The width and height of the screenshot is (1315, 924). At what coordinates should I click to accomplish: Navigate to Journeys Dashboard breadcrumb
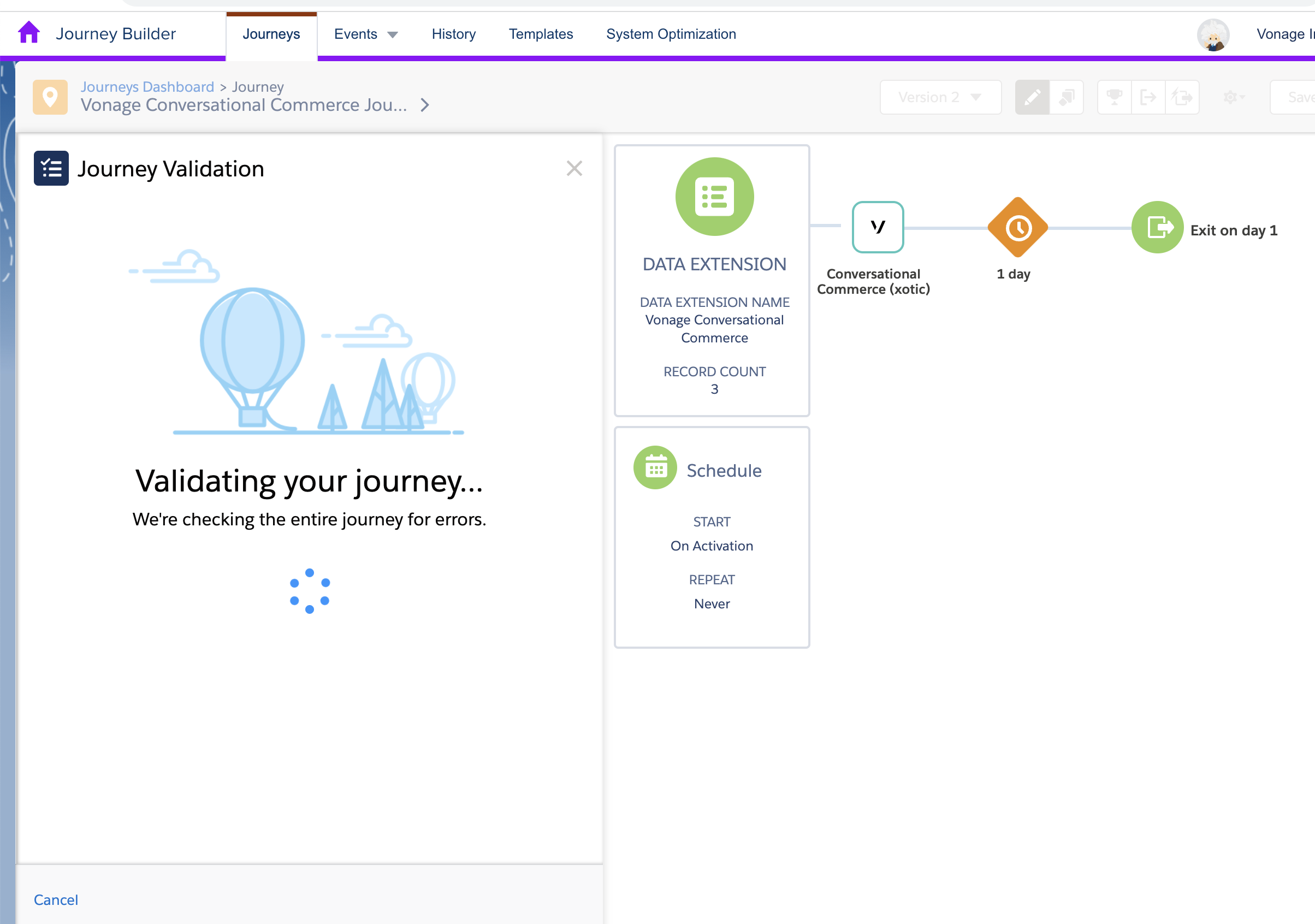(x=147, y=86)
